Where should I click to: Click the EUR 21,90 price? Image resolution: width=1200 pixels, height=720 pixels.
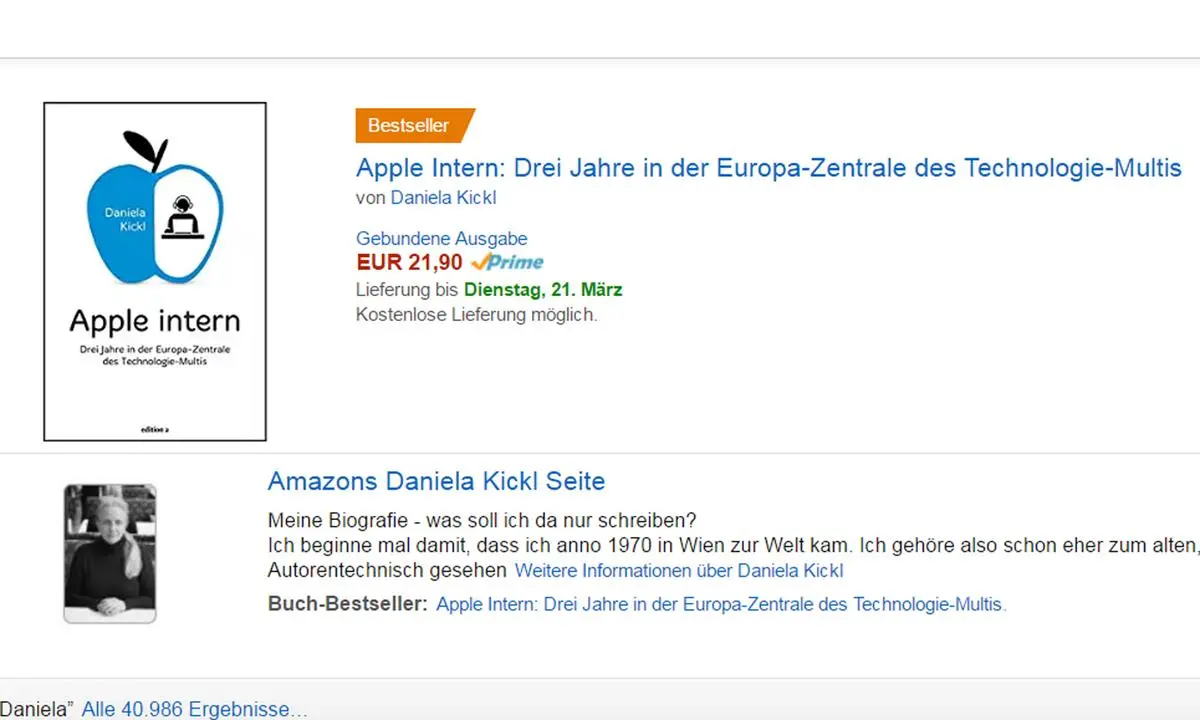click(409, 263)
